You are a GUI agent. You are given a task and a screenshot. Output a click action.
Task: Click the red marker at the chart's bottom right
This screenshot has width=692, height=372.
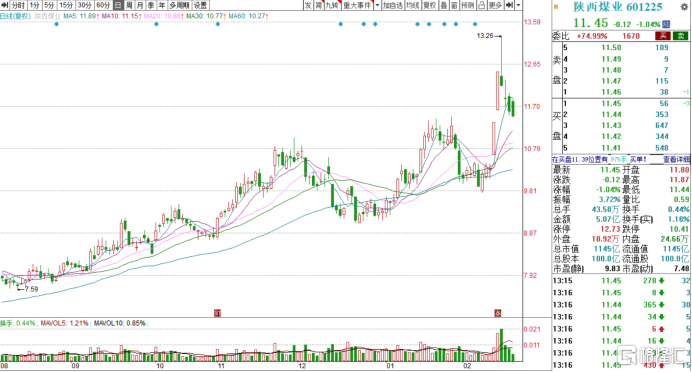click(x=497, y=313)
